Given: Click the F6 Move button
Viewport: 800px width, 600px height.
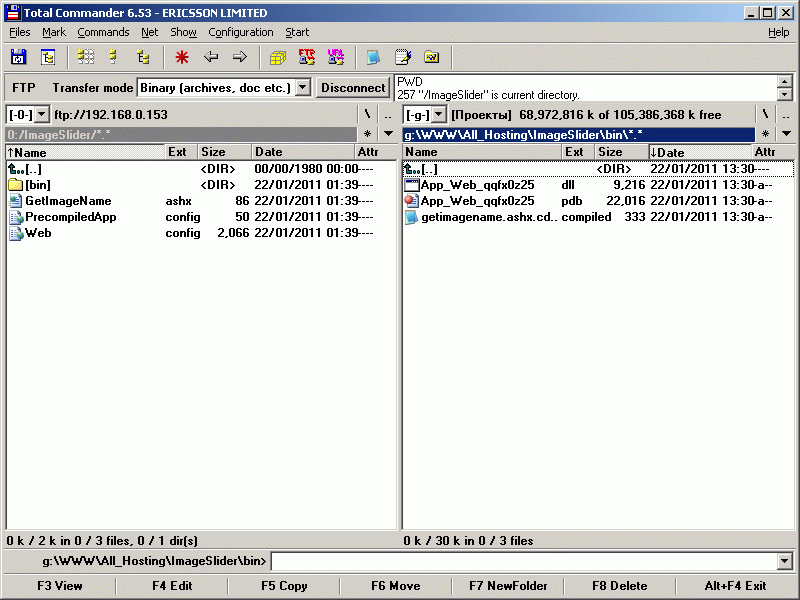Looking at the screenshot, I should pyautogui.click(x=396, y=586).
